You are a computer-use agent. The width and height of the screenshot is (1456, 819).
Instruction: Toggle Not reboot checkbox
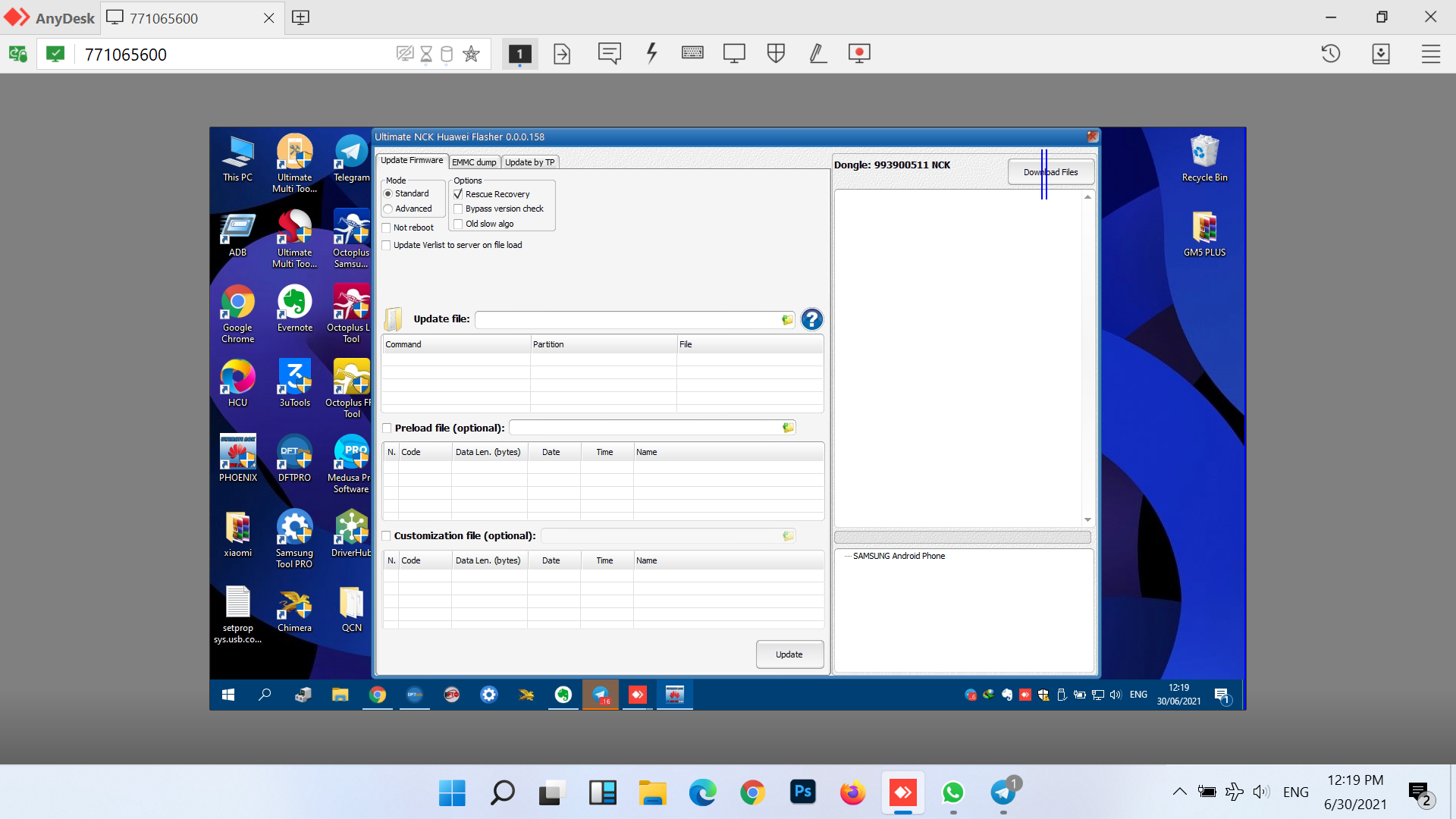[x=386, y=228]
